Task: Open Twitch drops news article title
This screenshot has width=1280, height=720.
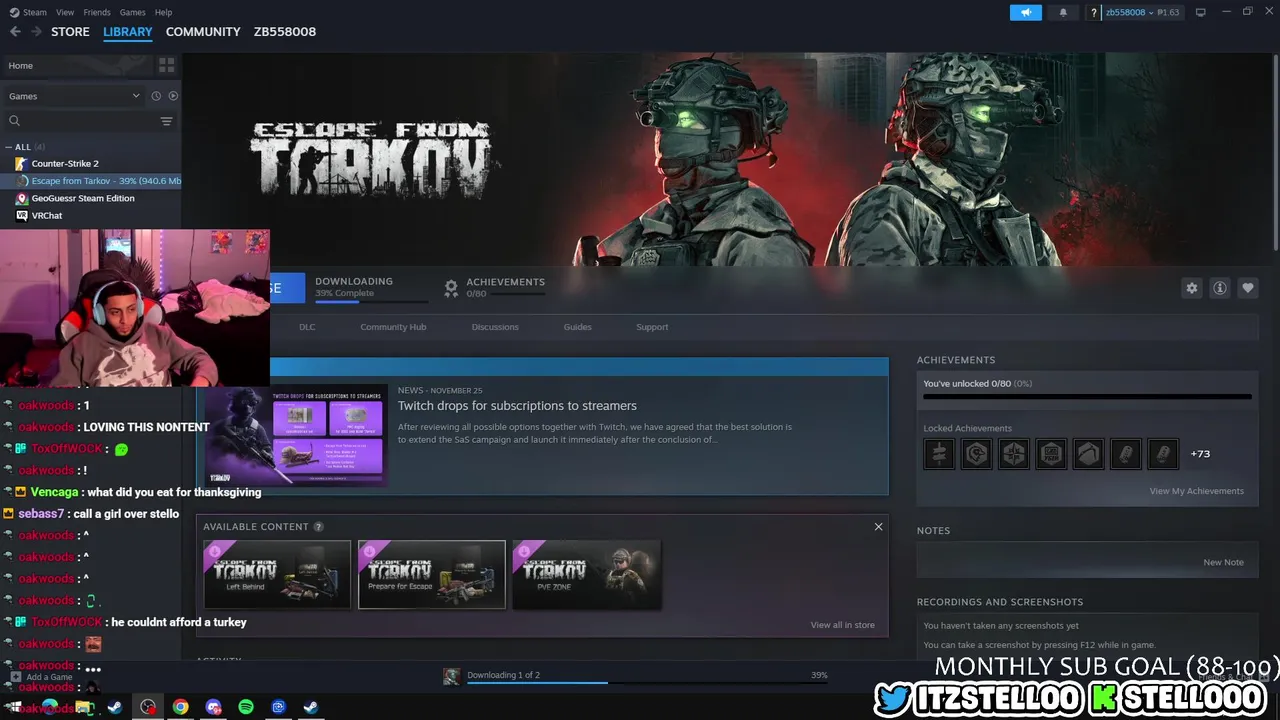Action: [x=517, y=406]
